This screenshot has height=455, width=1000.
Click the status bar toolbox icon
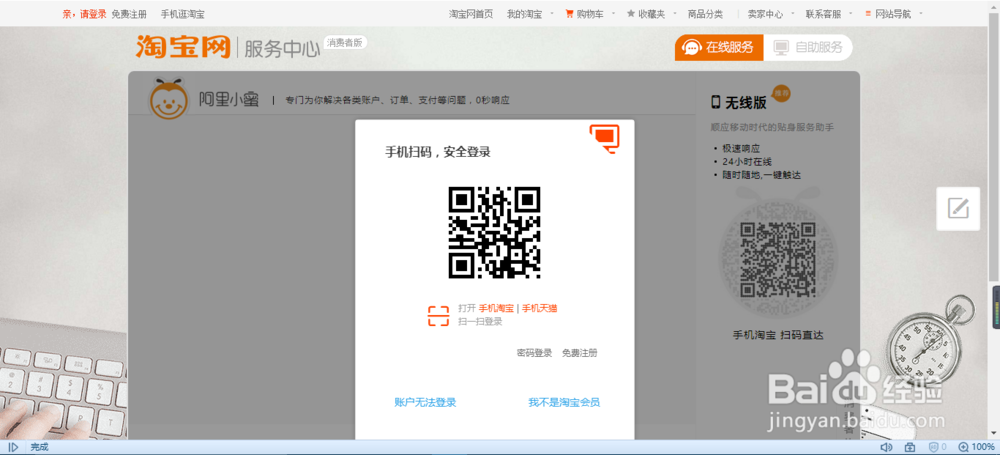tap(910, 447)
